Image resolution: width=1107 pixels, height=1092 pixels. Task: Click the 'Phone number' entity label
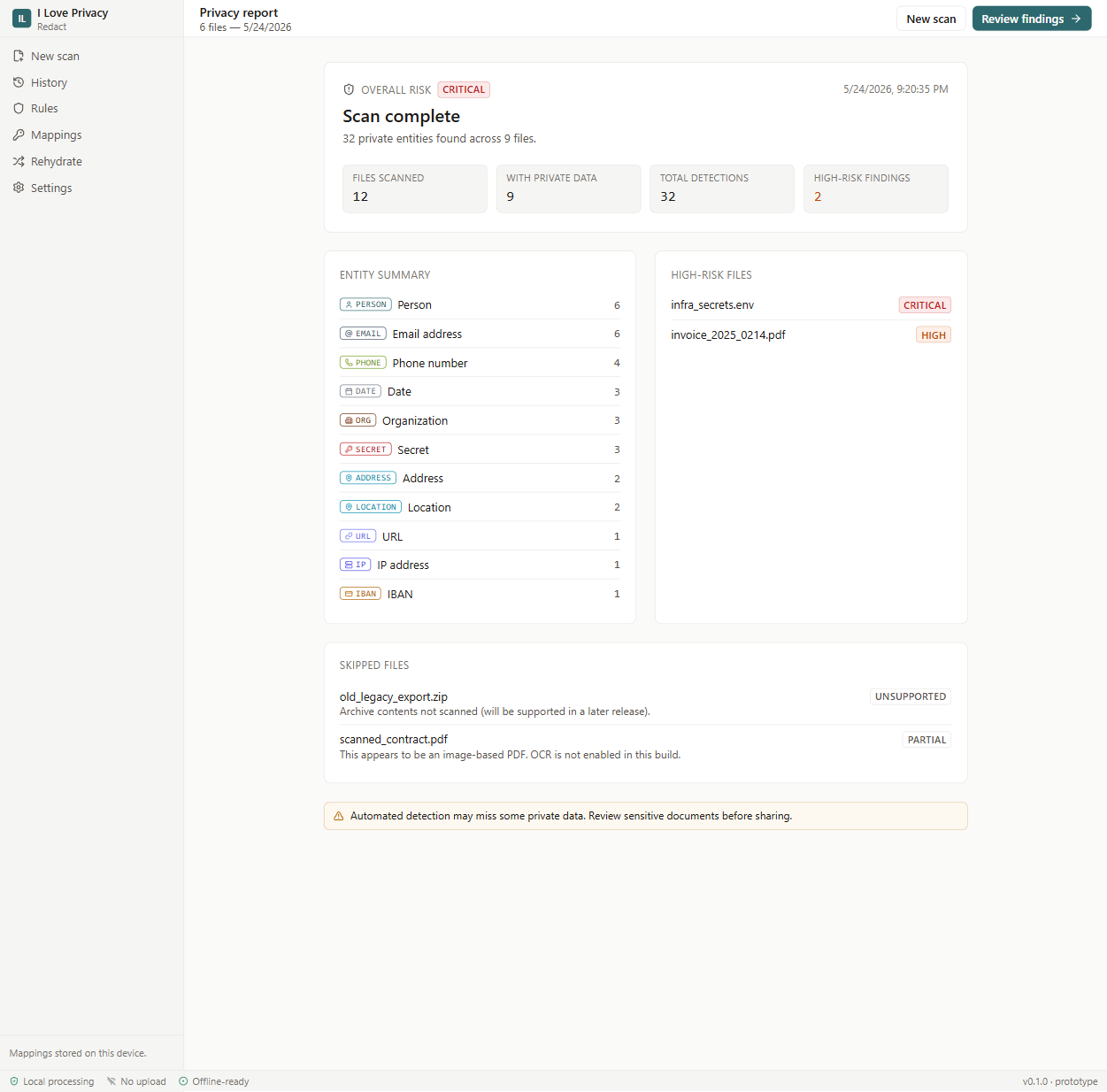[x=430, y=363]
